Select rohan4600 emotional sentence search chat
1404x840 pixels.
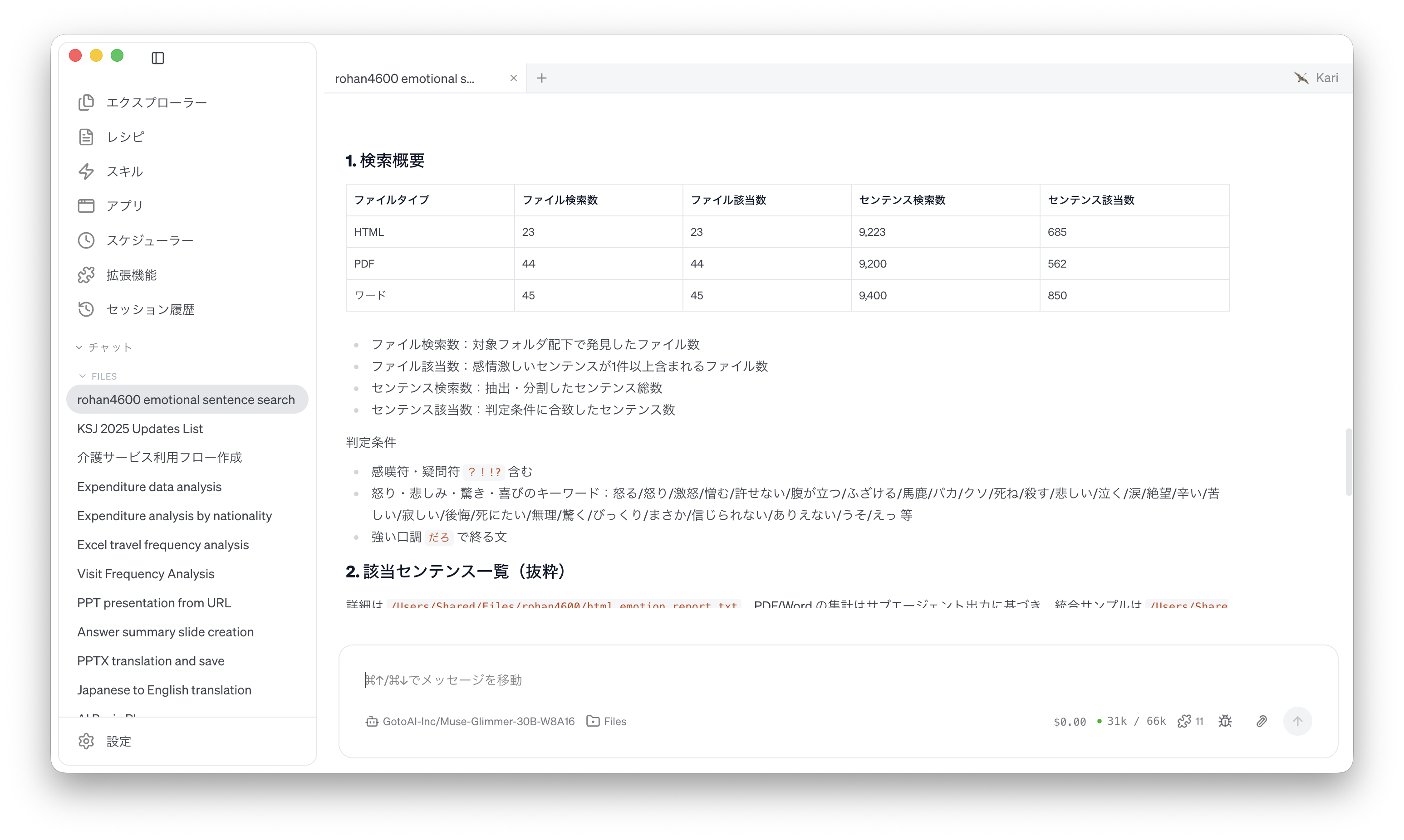pos(187,400)
